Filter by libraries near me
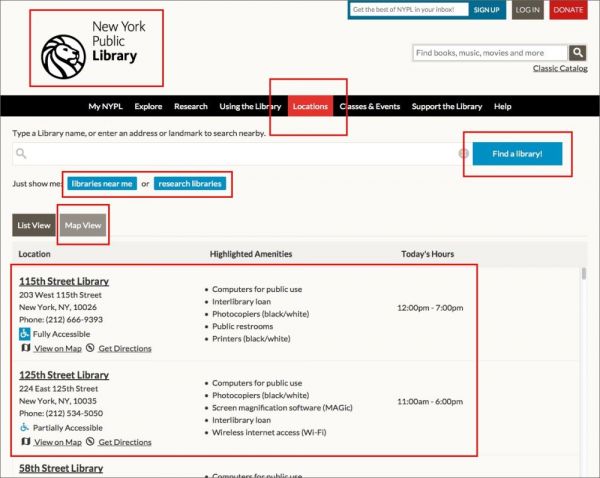600x478 pixels. 102,184
